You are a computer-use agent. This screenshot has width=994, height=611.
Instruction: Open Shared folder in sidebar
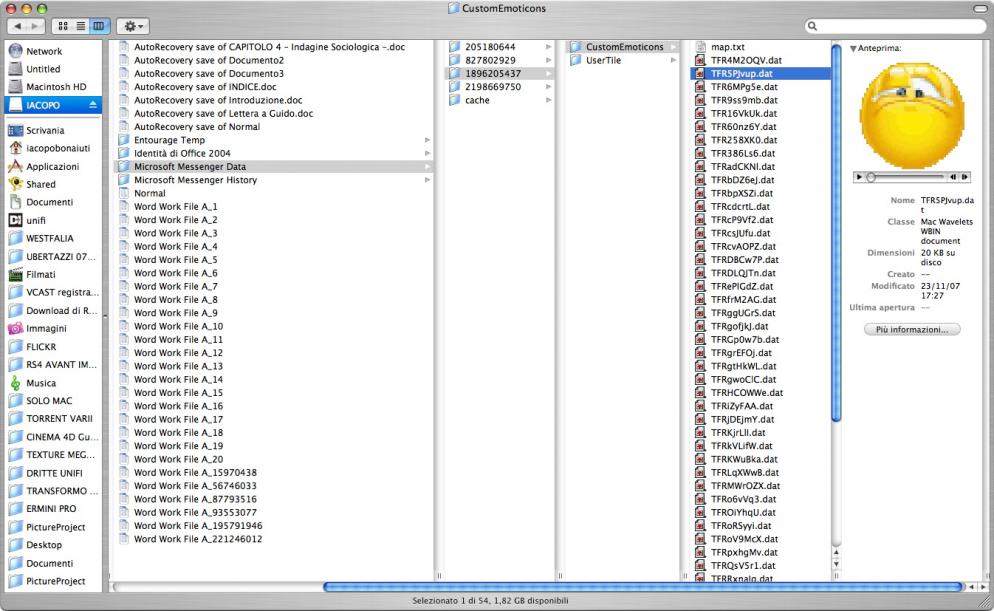(41, 184)
